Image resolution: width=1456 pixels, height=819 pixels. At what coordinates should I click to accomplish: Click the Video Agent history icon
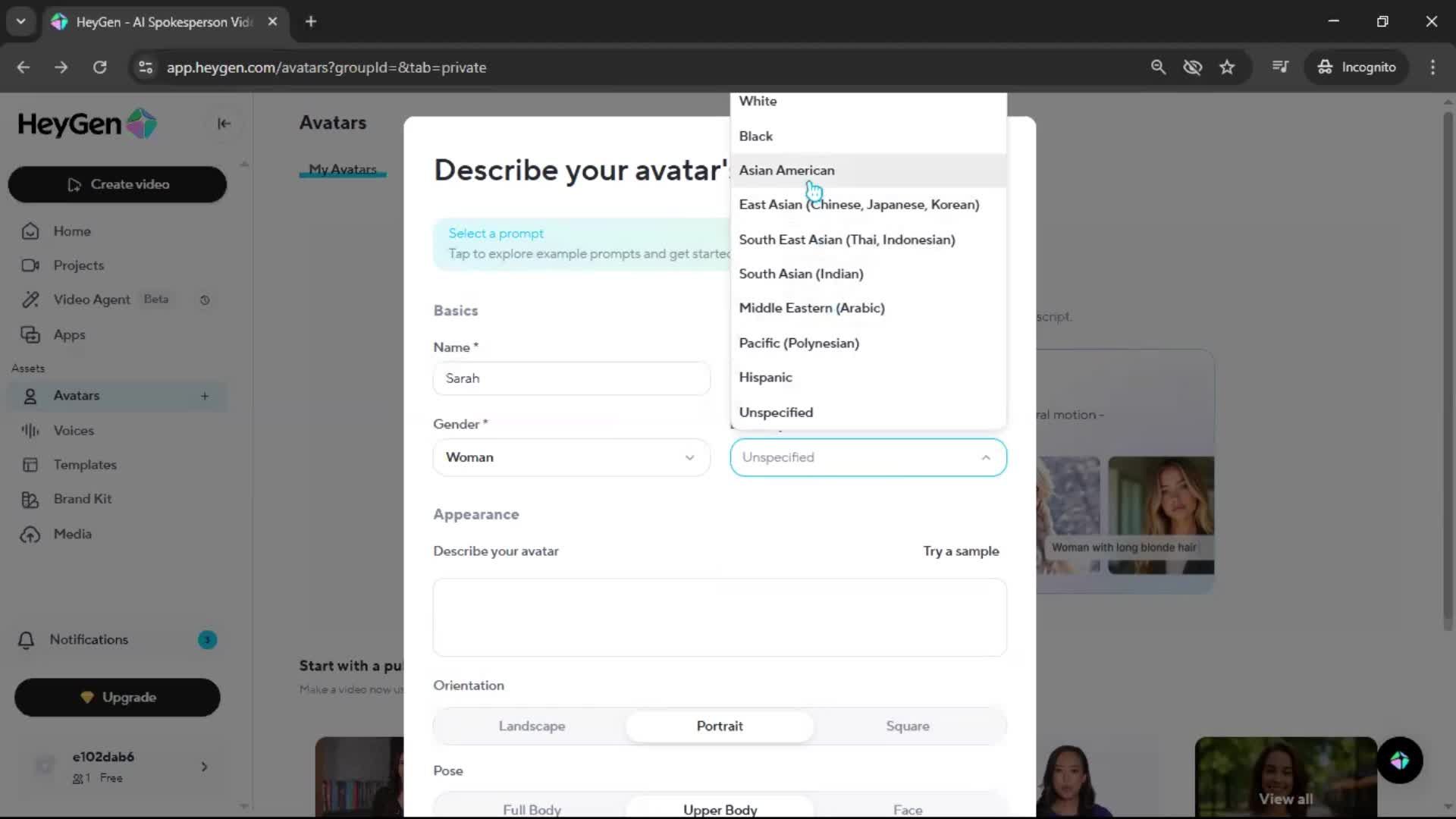[205, 300]
